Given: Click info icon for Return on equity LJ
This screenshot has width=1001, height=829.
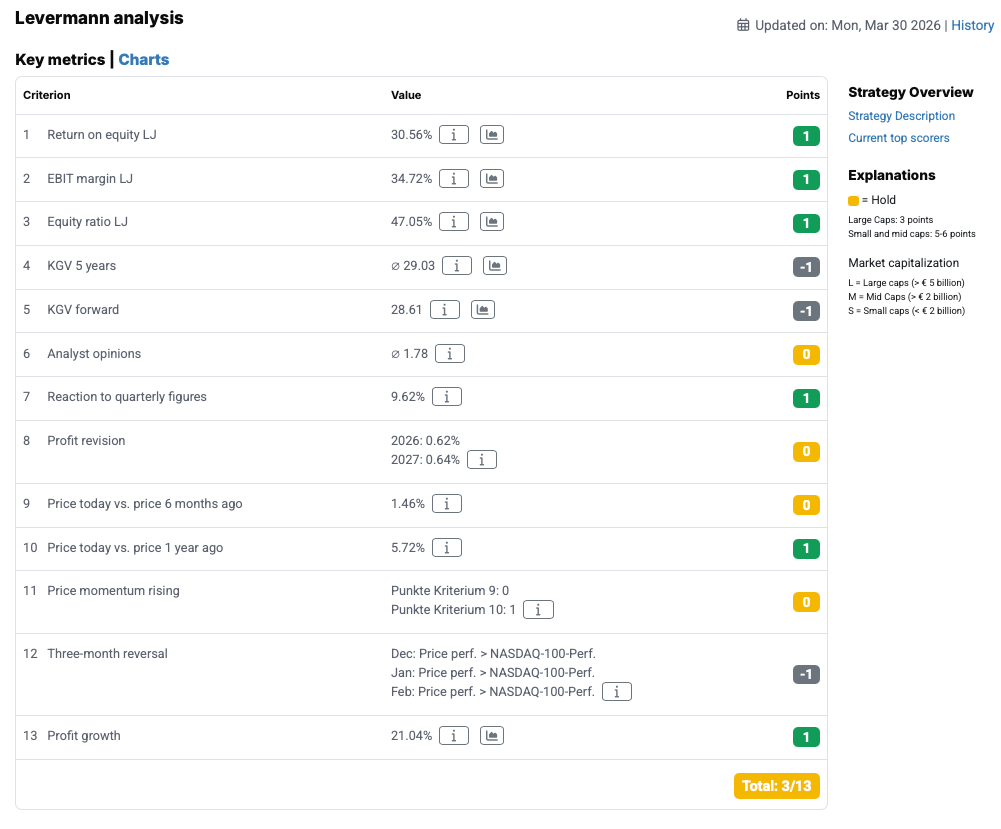Looking at the screenshot, I should tap(454, 135).
